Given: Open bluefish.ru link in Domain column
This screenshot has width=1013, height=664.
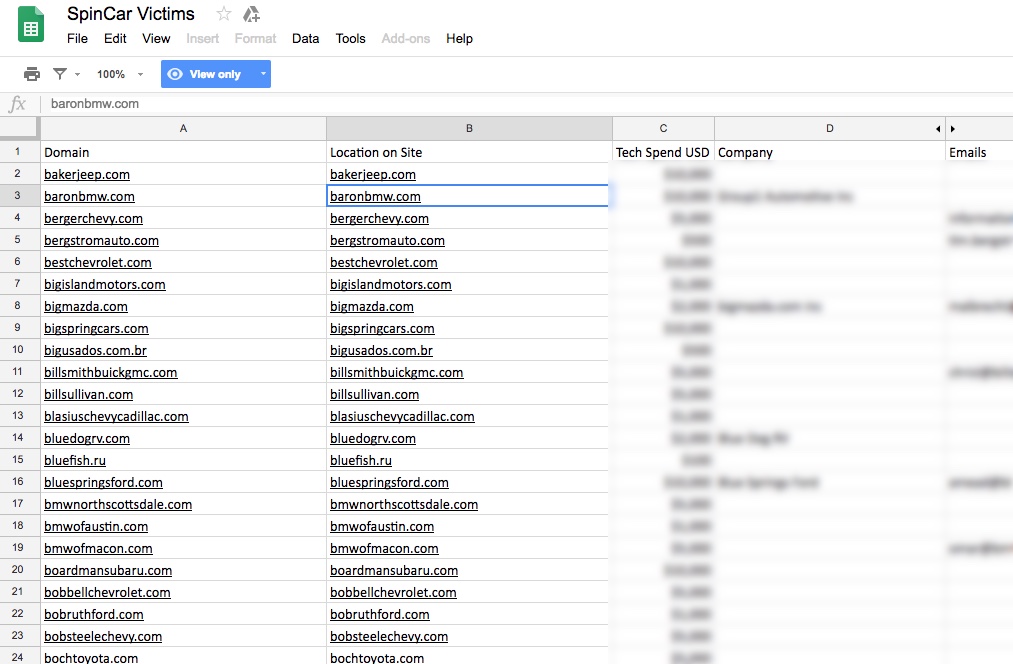Looking at the screenshot, I should coord(75,461).
